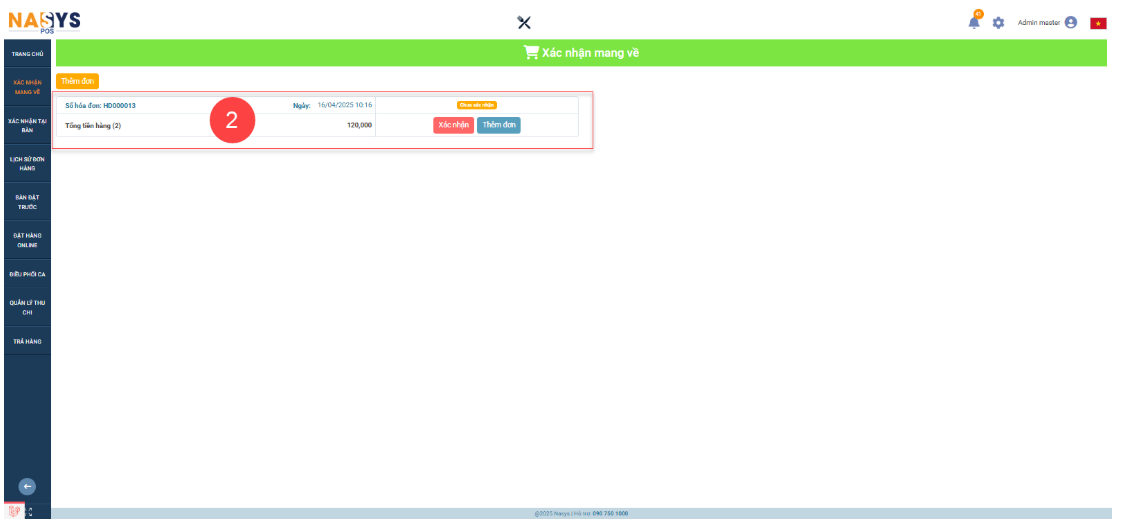Open Xác nhận tại bàn page

tap(28, 125)
